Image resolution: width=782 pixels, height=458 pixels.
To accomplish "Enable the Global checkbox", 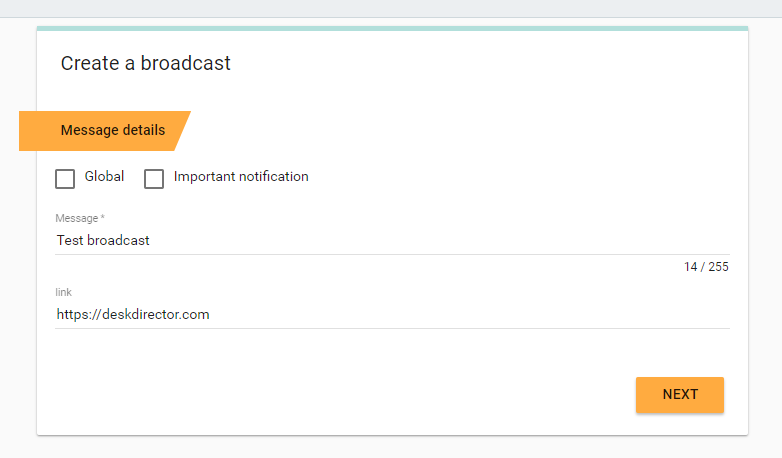I will (x=65, y=179).
